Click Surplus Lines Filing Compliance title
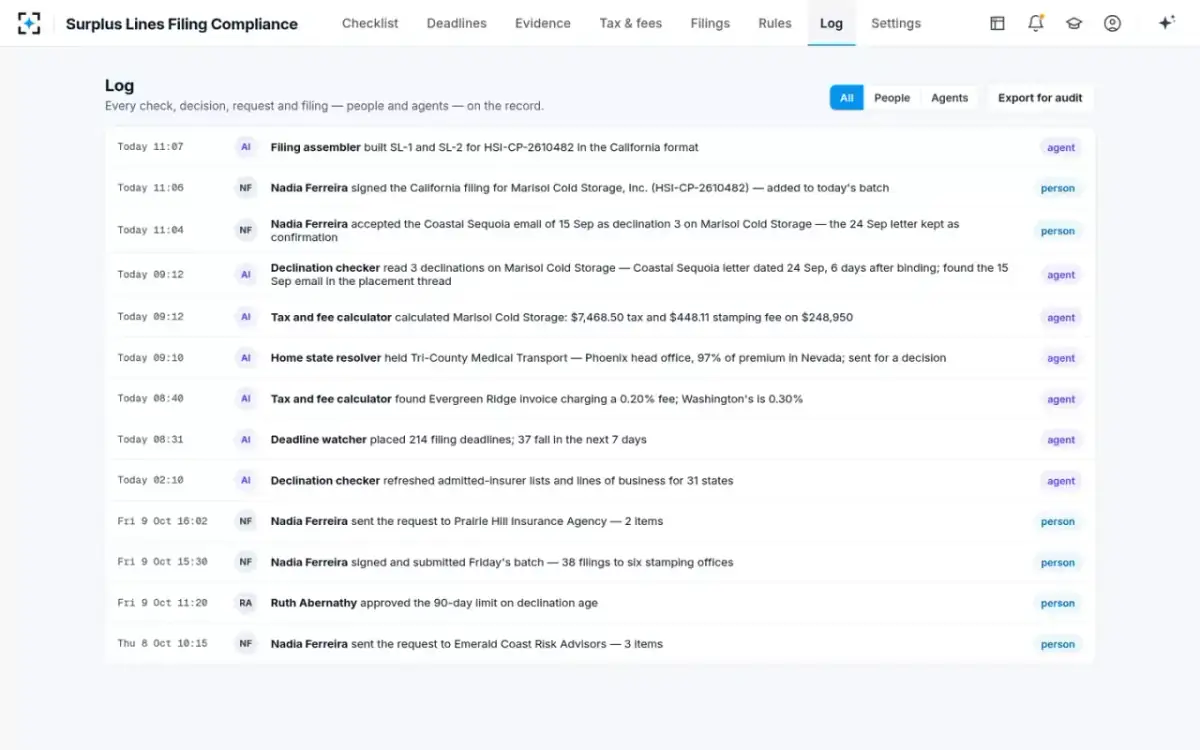Screen dimensions: 1200x750 click(x=182, y=24)
